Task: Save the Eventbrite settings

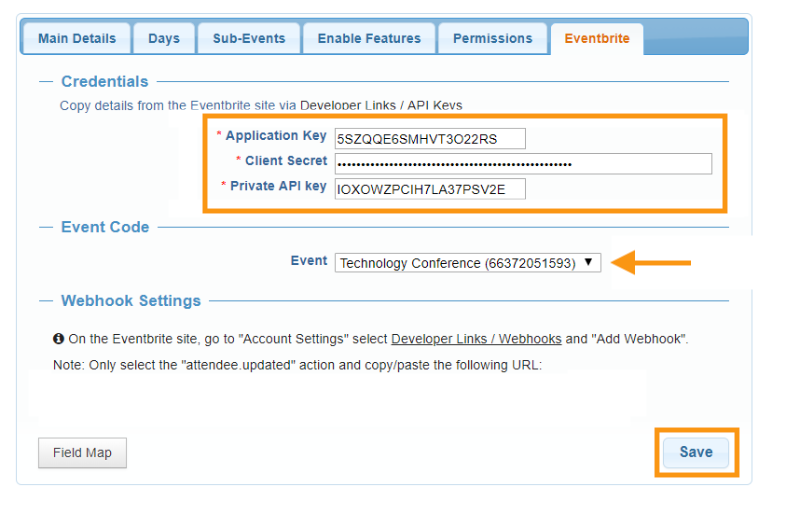Action: 696,452
